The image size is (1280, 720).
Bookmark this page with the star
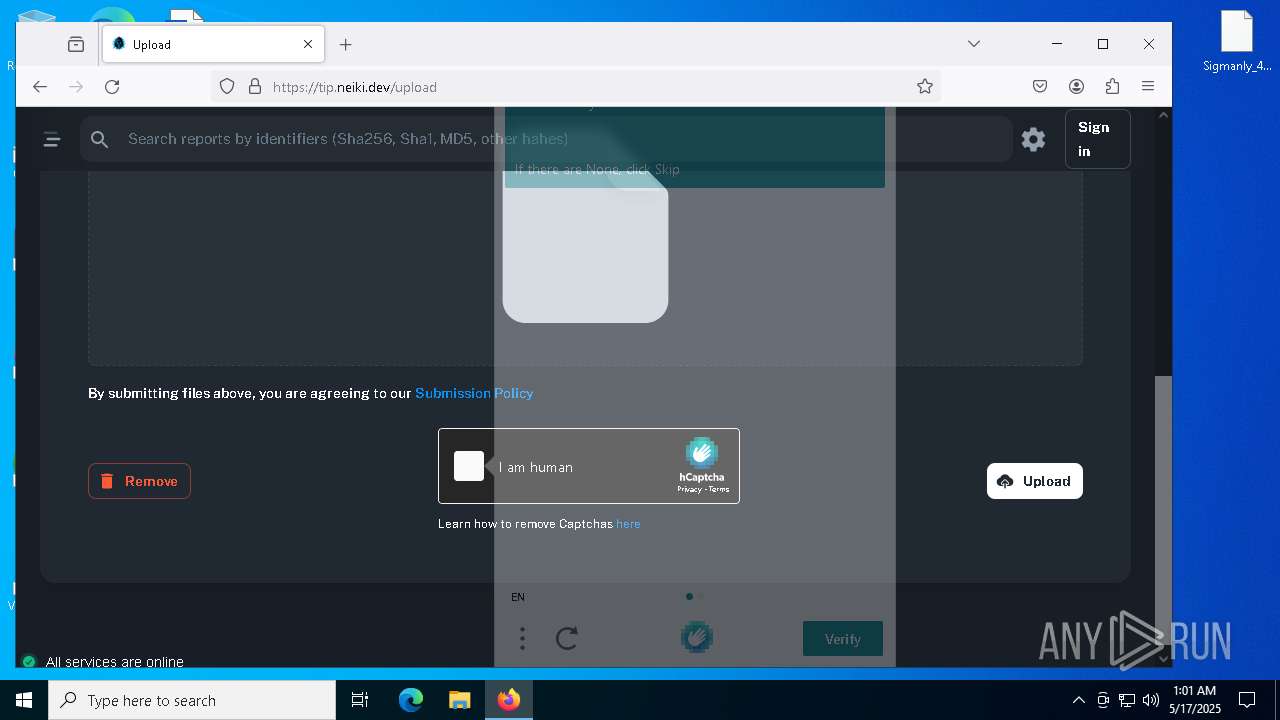925,87
